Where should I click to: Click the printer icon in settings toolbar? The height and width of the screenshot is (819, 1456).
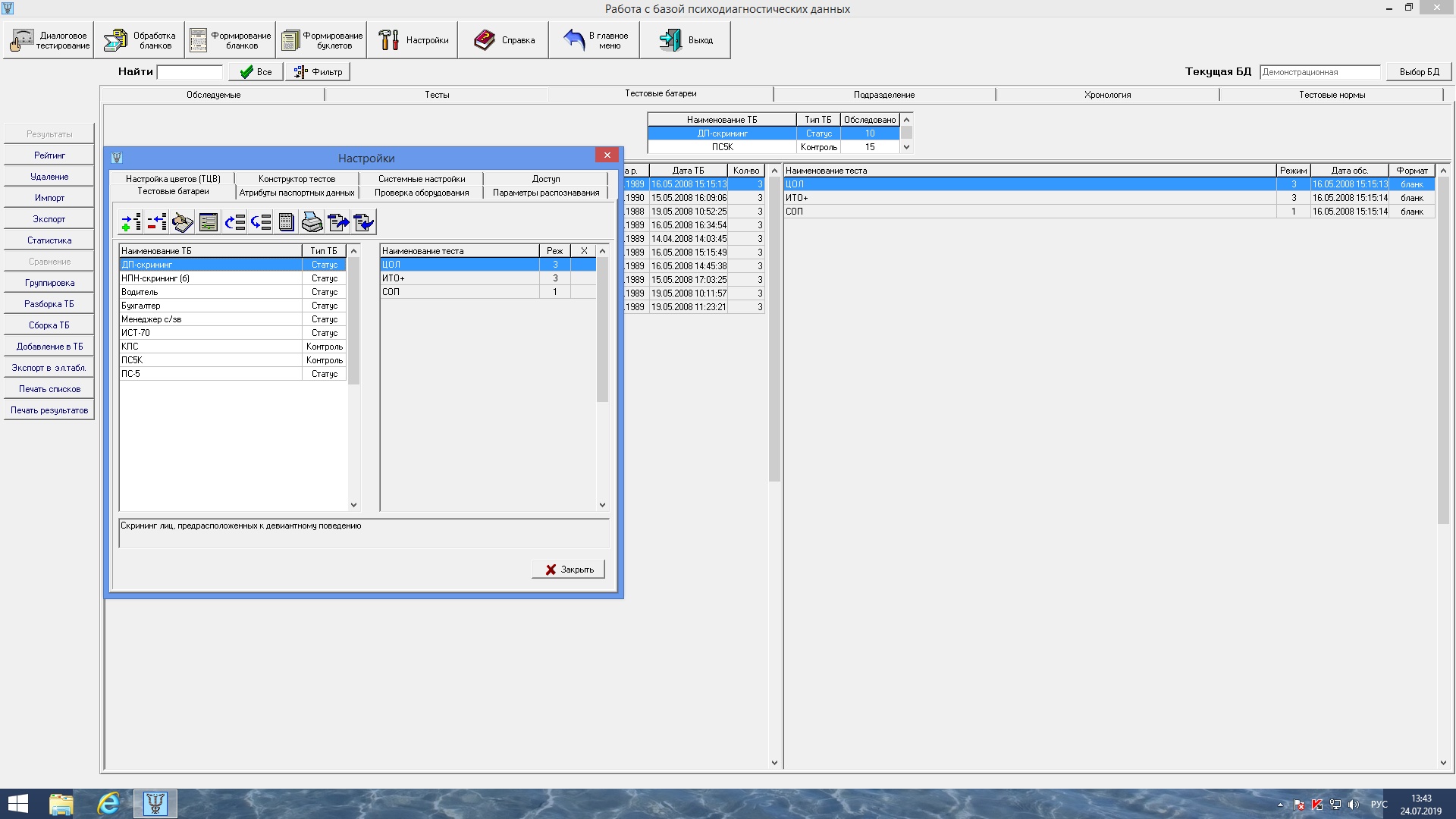coord(312,222)
